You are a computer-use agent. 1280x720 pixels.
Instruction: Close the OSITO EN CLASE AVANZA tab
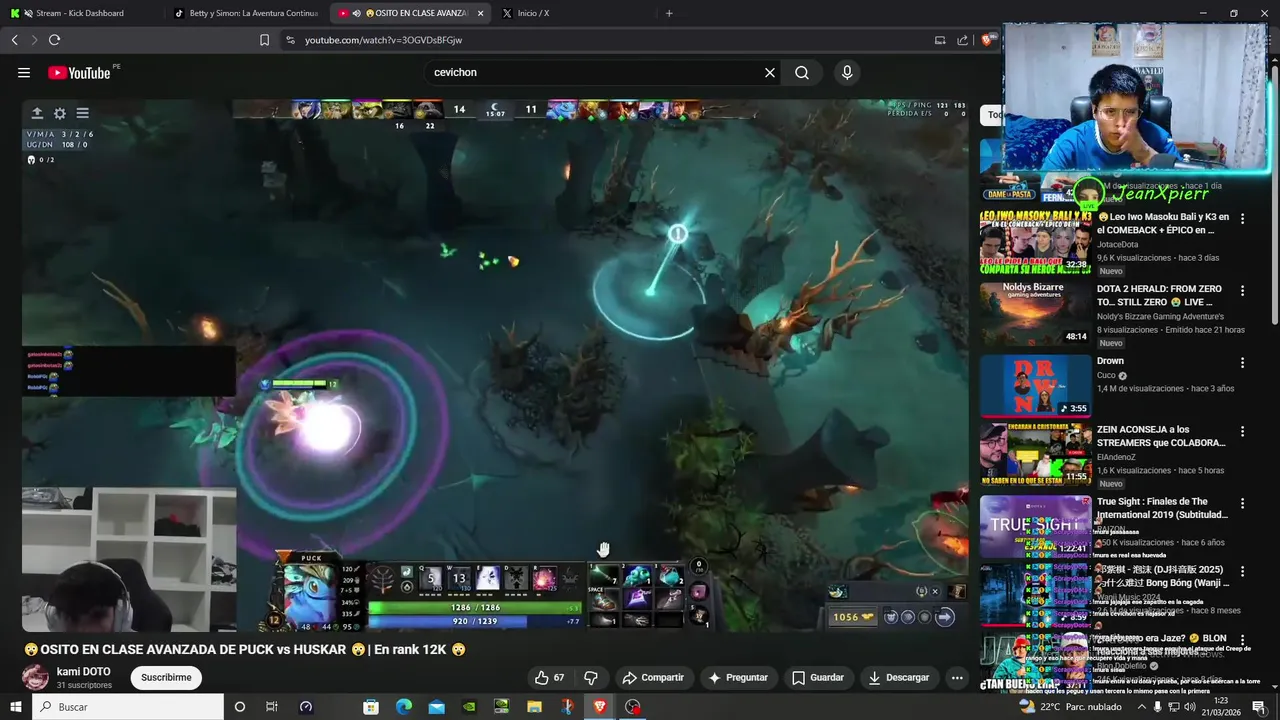(x=481, y=13)
